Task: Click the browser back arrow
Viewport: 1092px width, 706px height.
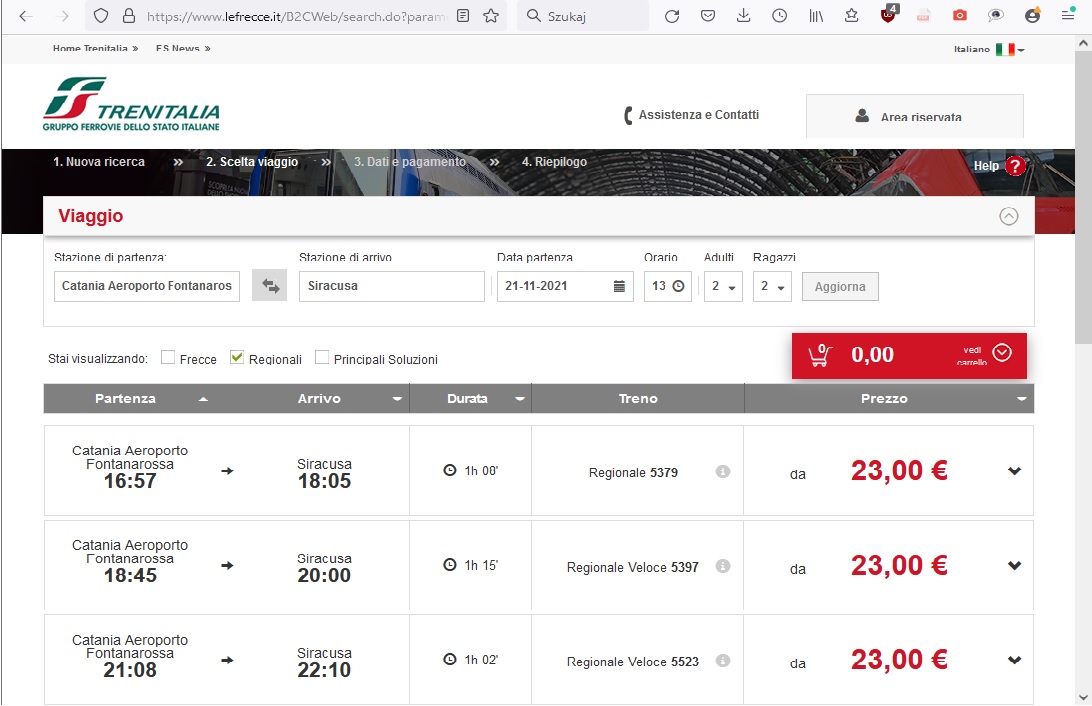Action: coord(26,16)
